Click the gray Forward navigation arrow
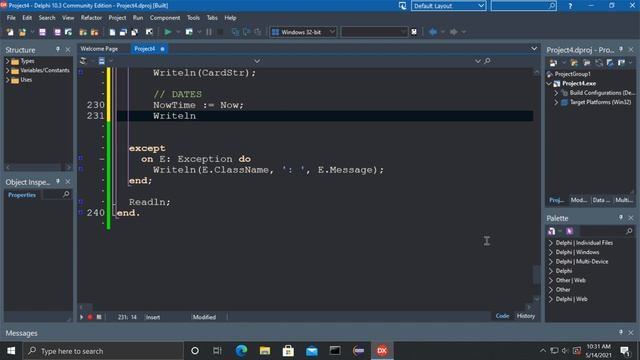Viewport: 640px width, 360px height. tap(453, 32)
